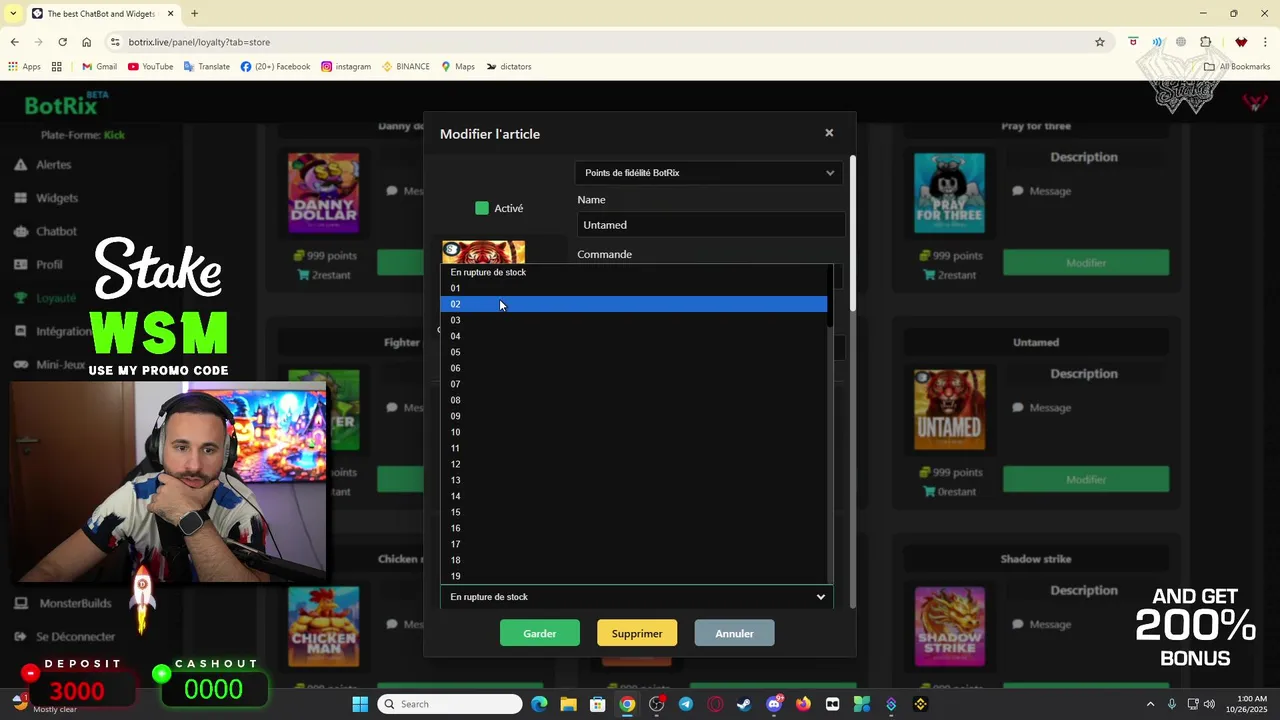This screenshot has height=720, width=1280.
Task: Open YouTube bookmark
Action: 150,67
